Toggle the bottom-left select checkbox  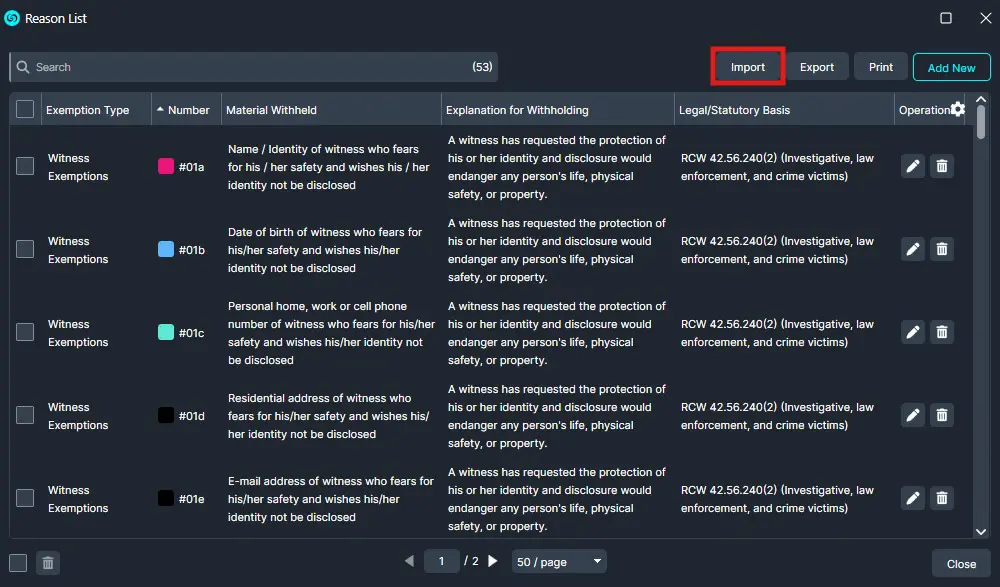pos(18,563)
